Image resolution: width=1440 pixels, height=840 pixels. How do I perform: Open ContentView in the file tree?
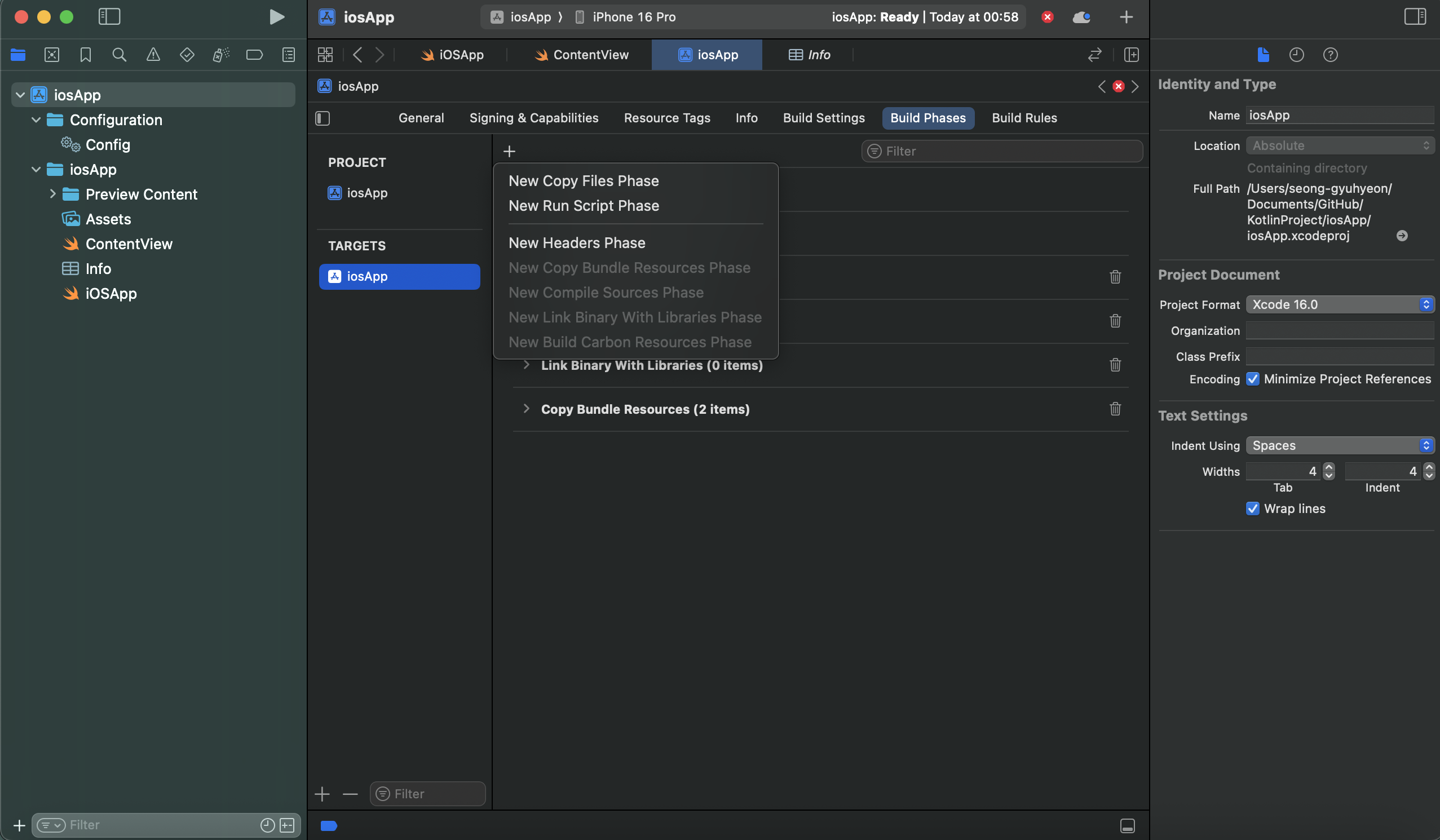tap(129, 244)
